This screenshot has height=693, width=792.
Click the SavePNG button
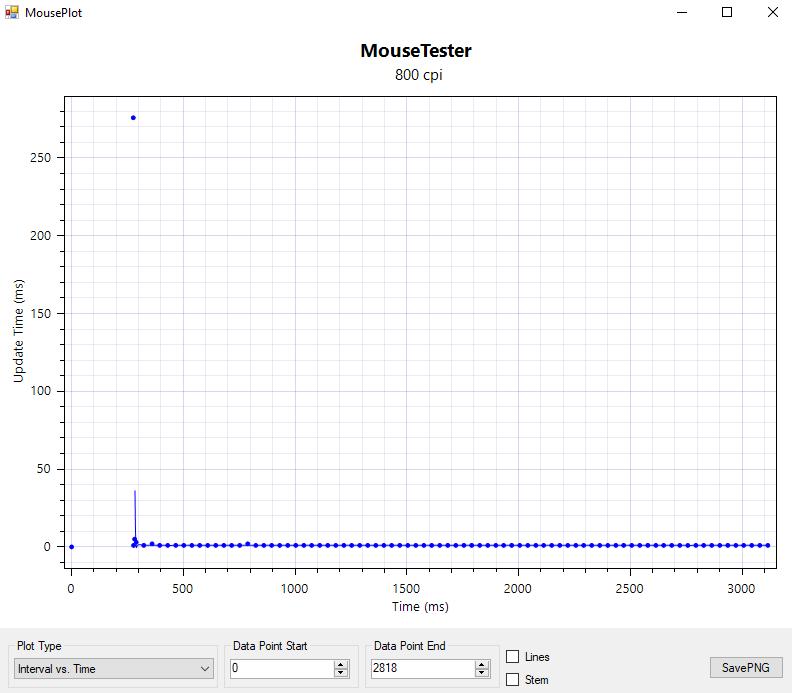point(746,667)
